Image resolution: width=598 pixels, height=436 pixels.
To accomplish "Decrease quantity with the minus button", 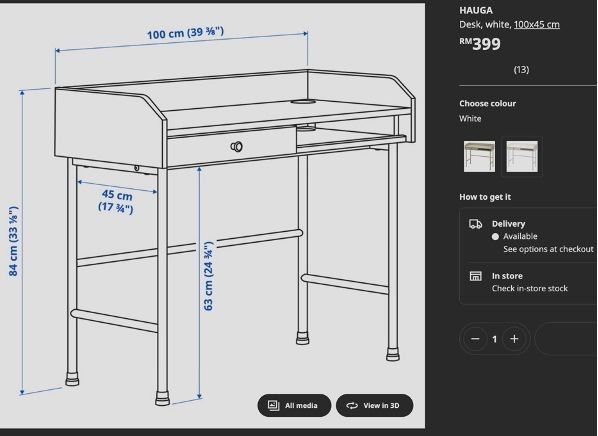I will coord(475,339).
